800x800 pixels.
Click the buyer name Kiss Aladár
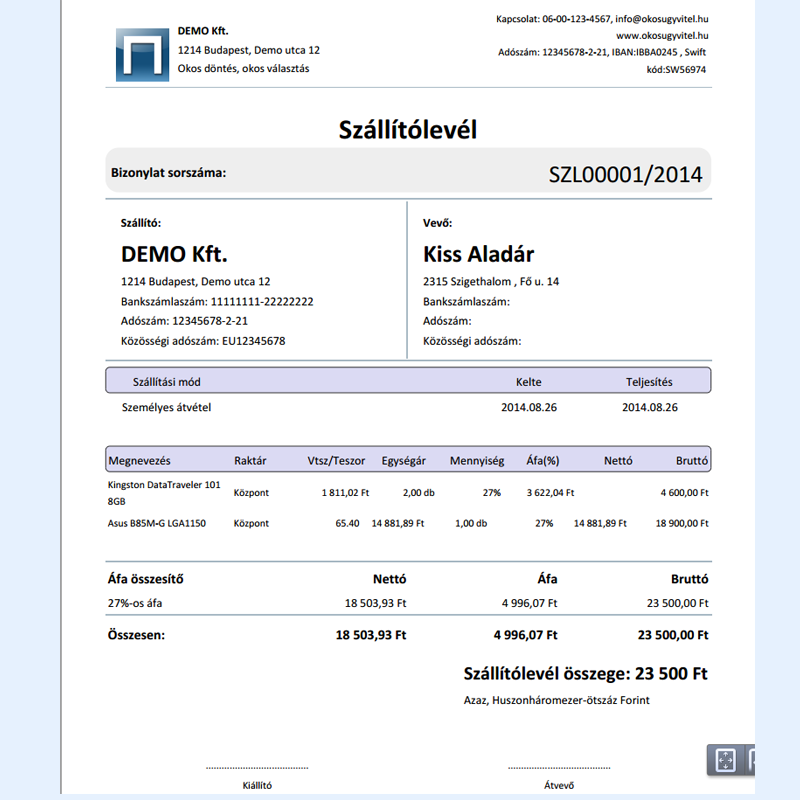coord(479,254)
